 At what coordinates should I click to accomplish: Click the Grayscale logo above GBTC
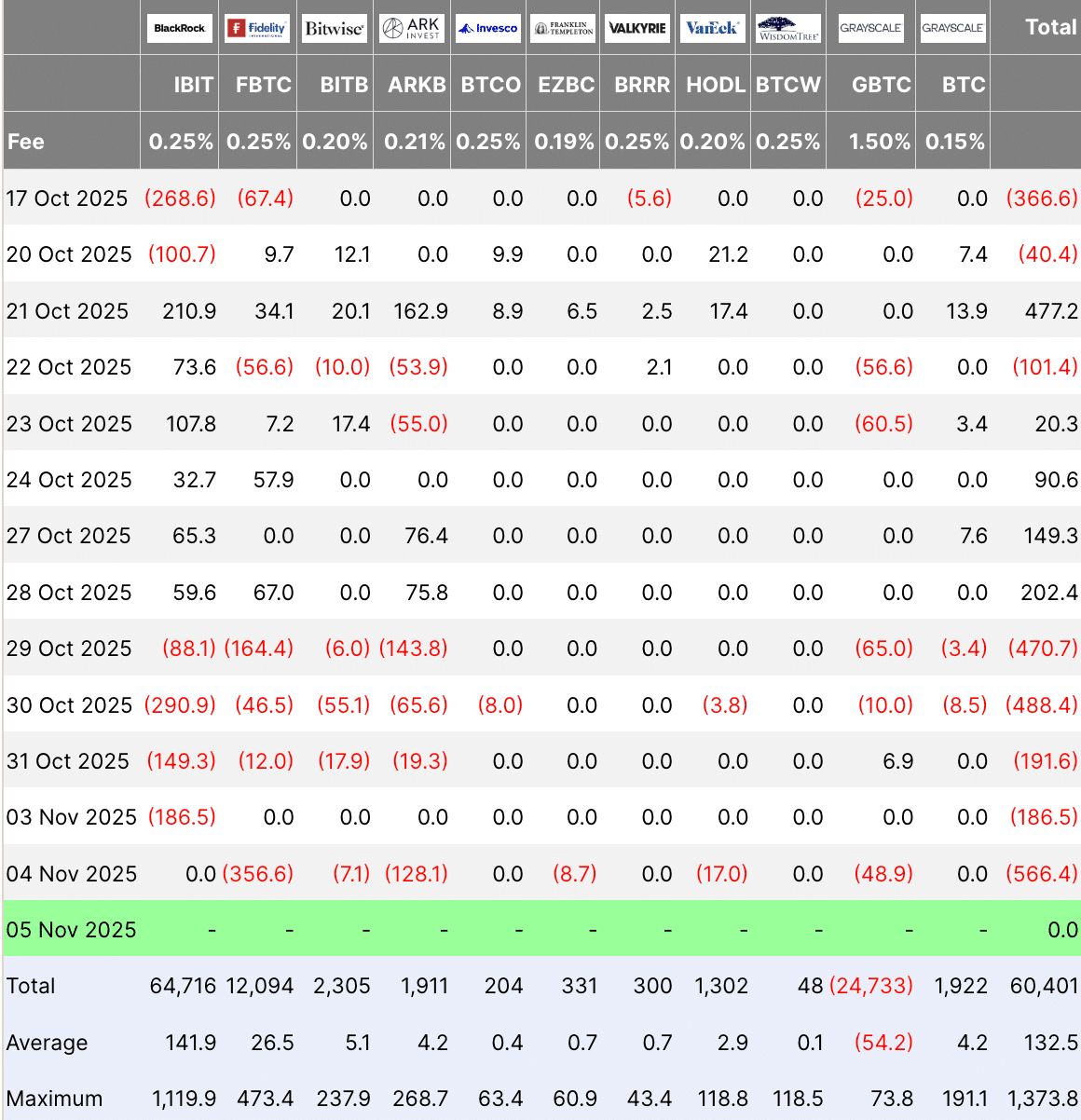(x=870, y=28)
